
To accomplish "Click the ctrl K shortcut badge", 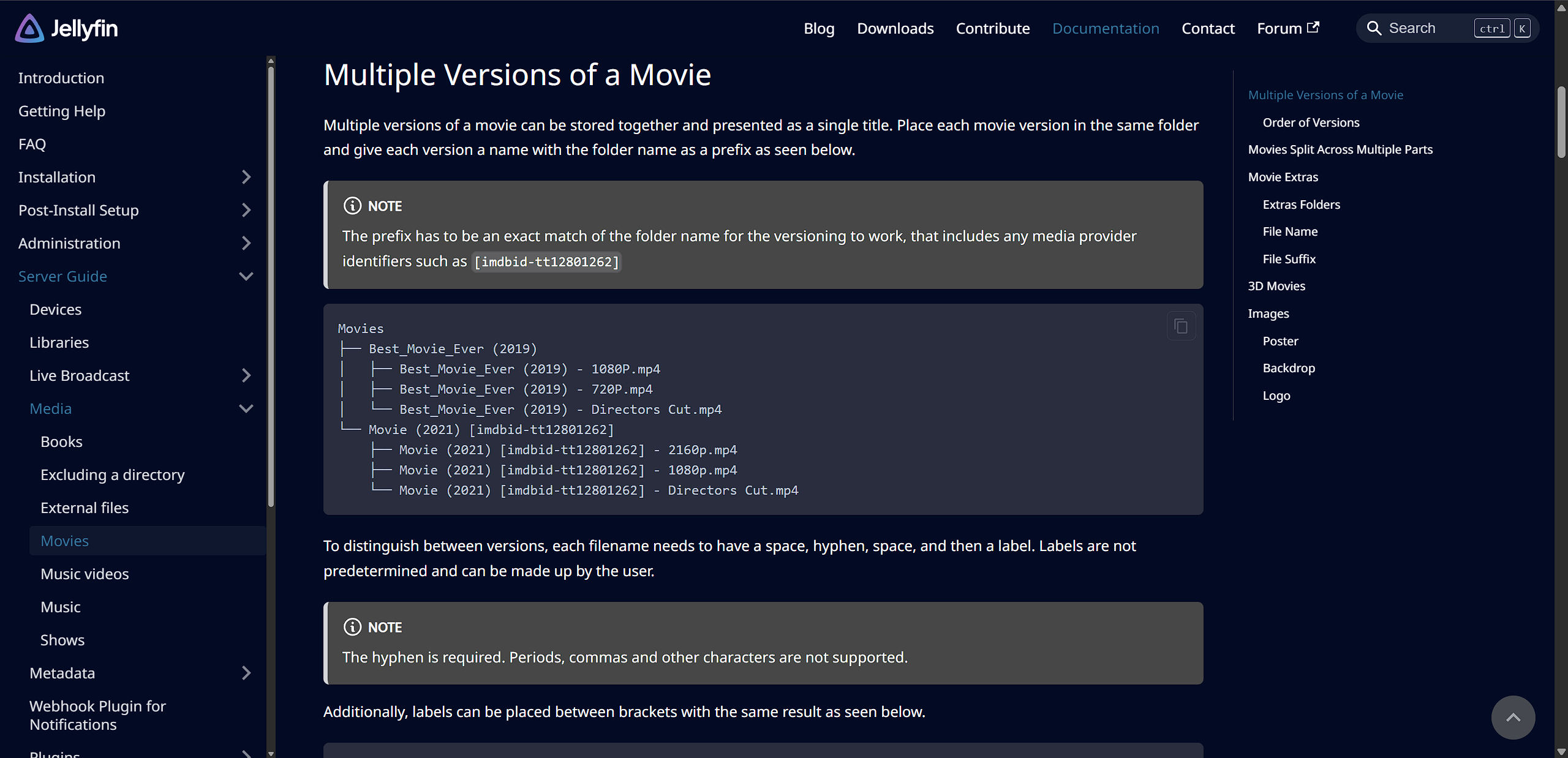I will click(1502, 28).
